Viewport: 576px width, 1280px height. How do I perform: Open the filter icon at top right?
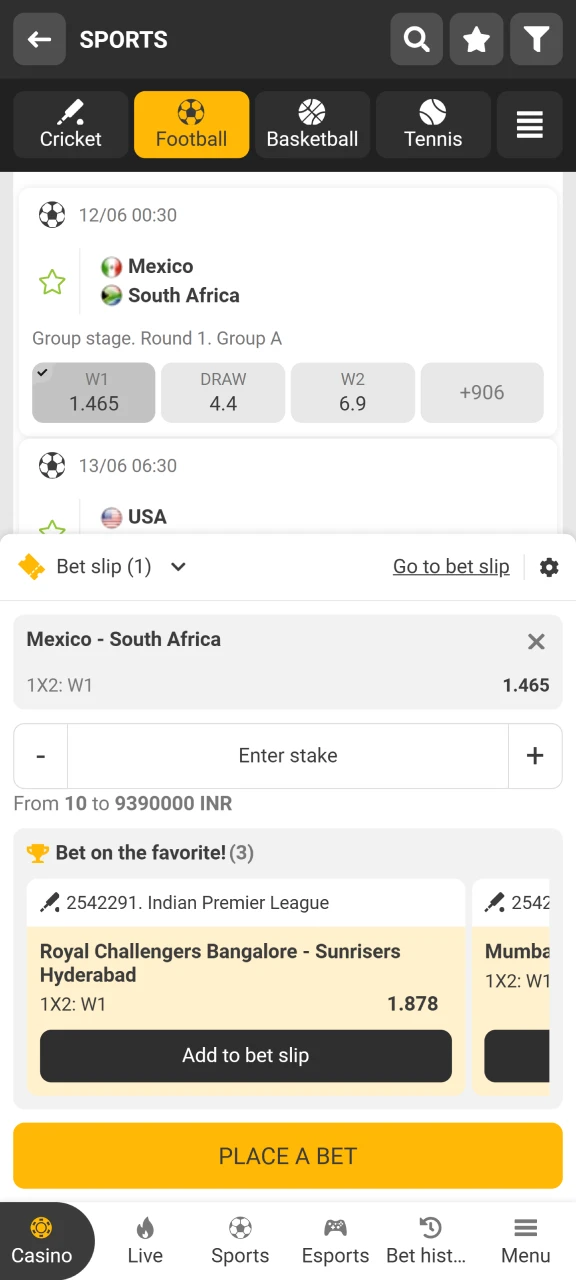tap(536, 39)
